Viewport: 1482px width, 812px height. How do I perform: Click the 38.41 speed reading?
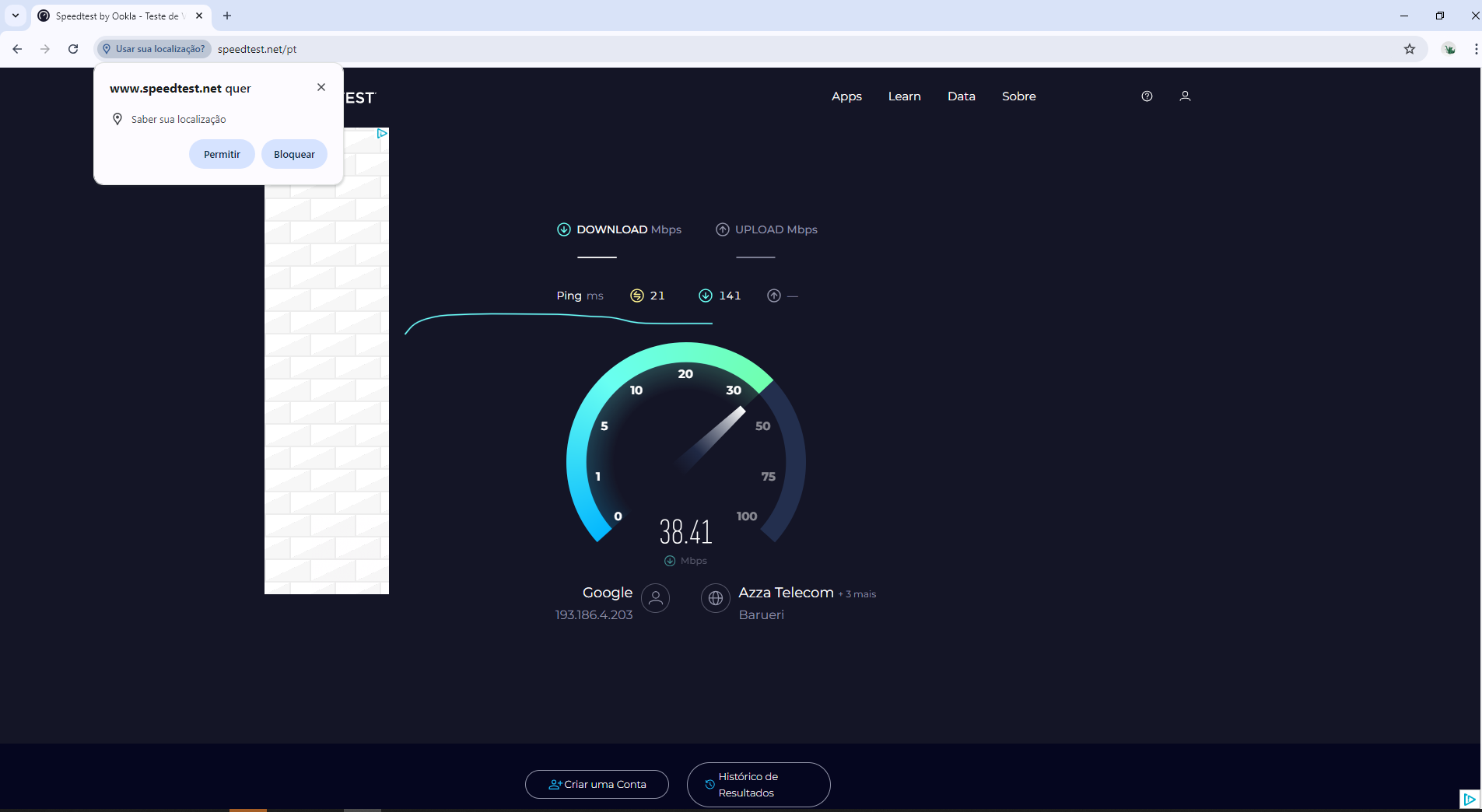685,532
